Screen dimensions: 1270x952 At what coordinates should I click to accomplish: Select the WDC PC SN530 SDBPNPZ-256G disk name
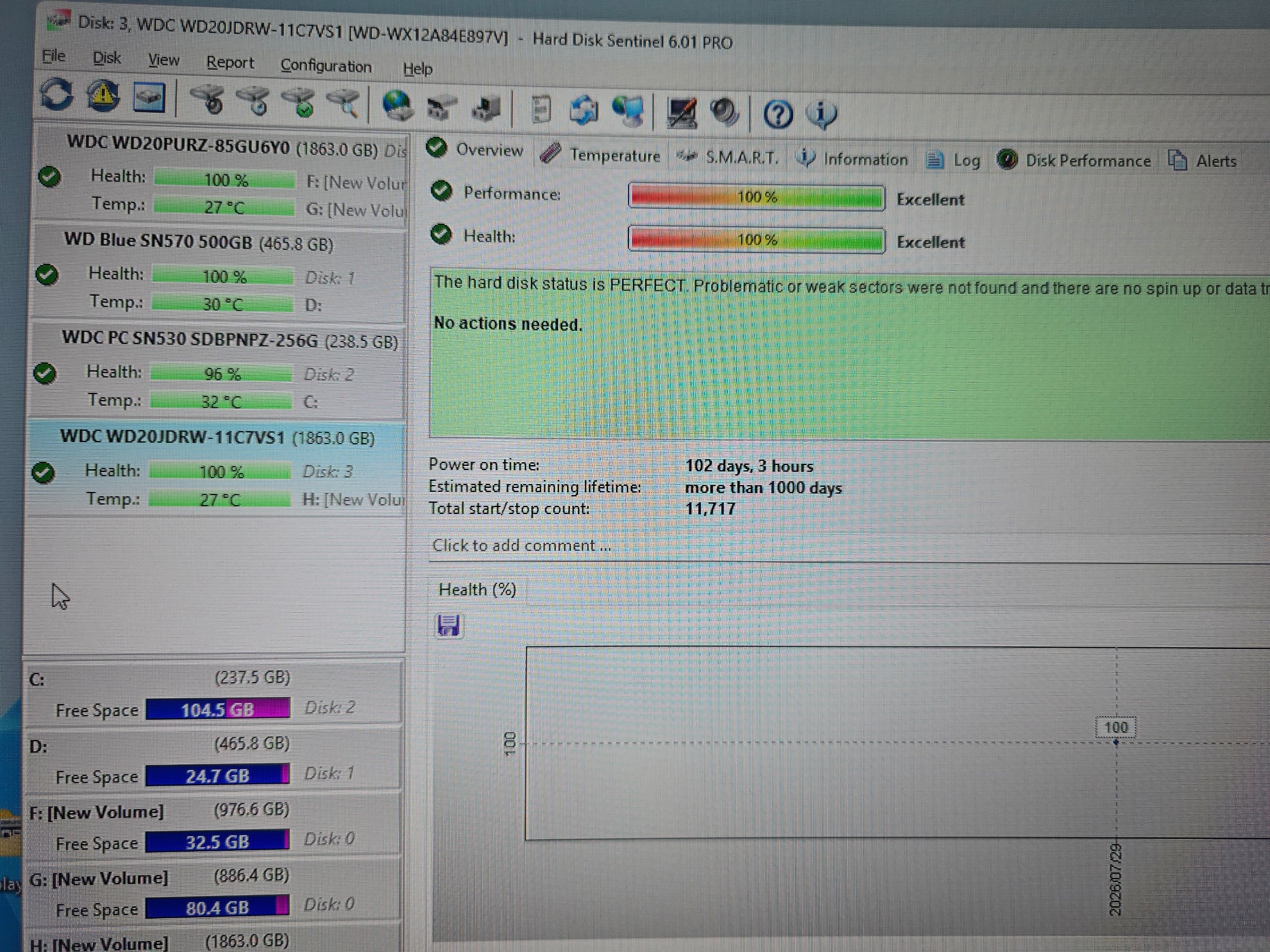point(190,339)
